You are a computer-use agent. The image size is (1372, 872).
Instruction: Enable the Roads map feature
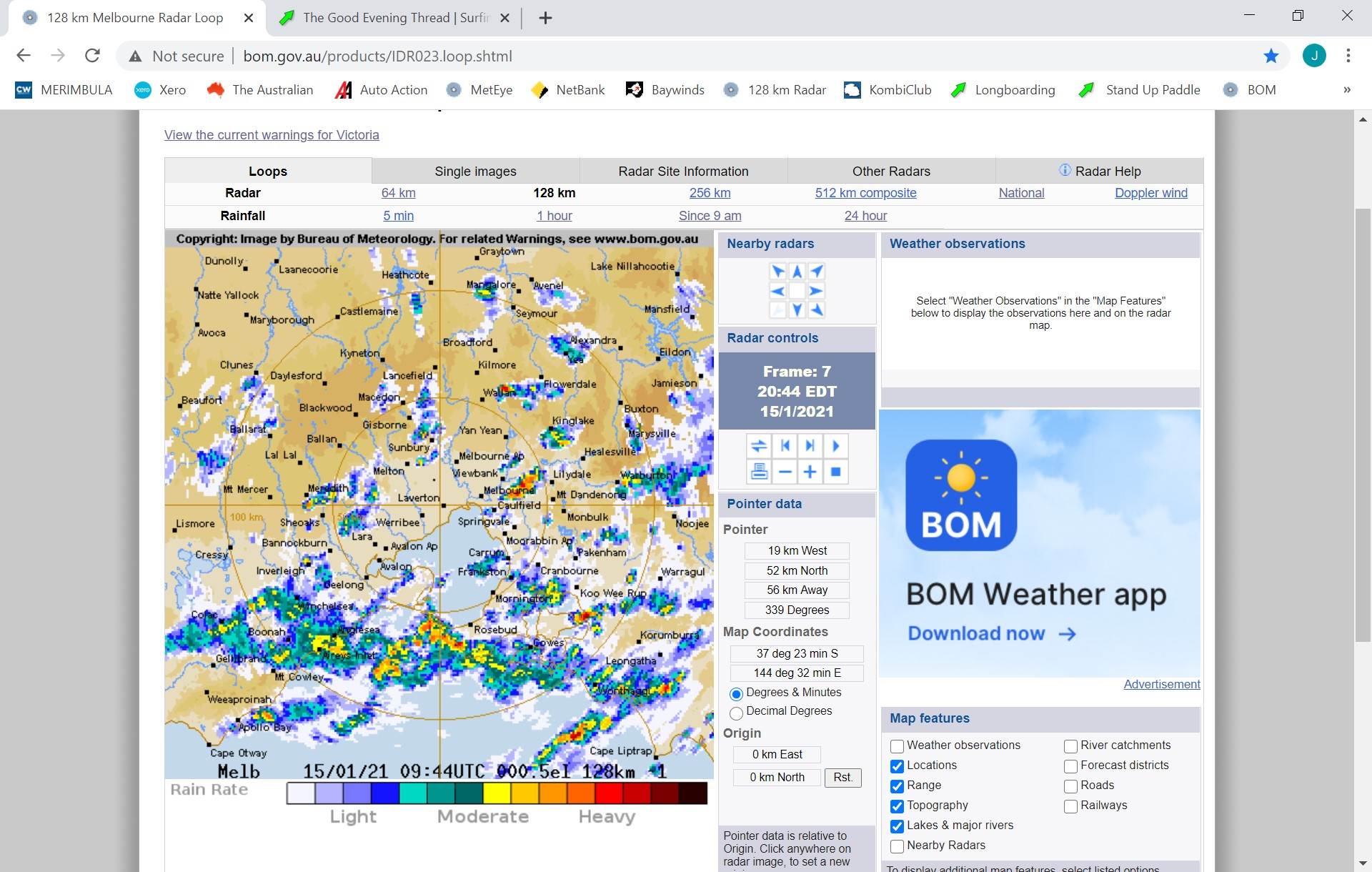coord(1070,786)
